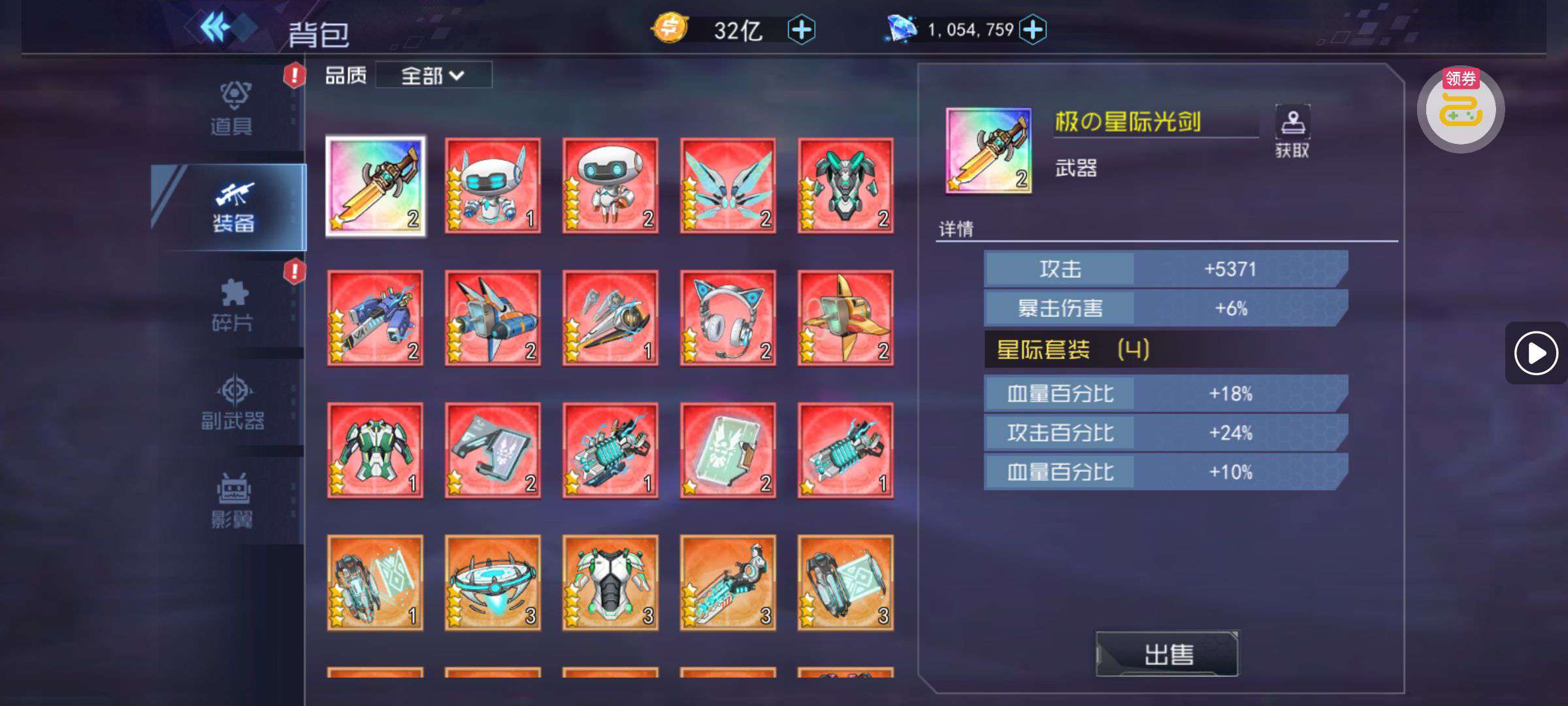
Task: Switch to the 碎片 fragments tab
Action: coord(231,306)
